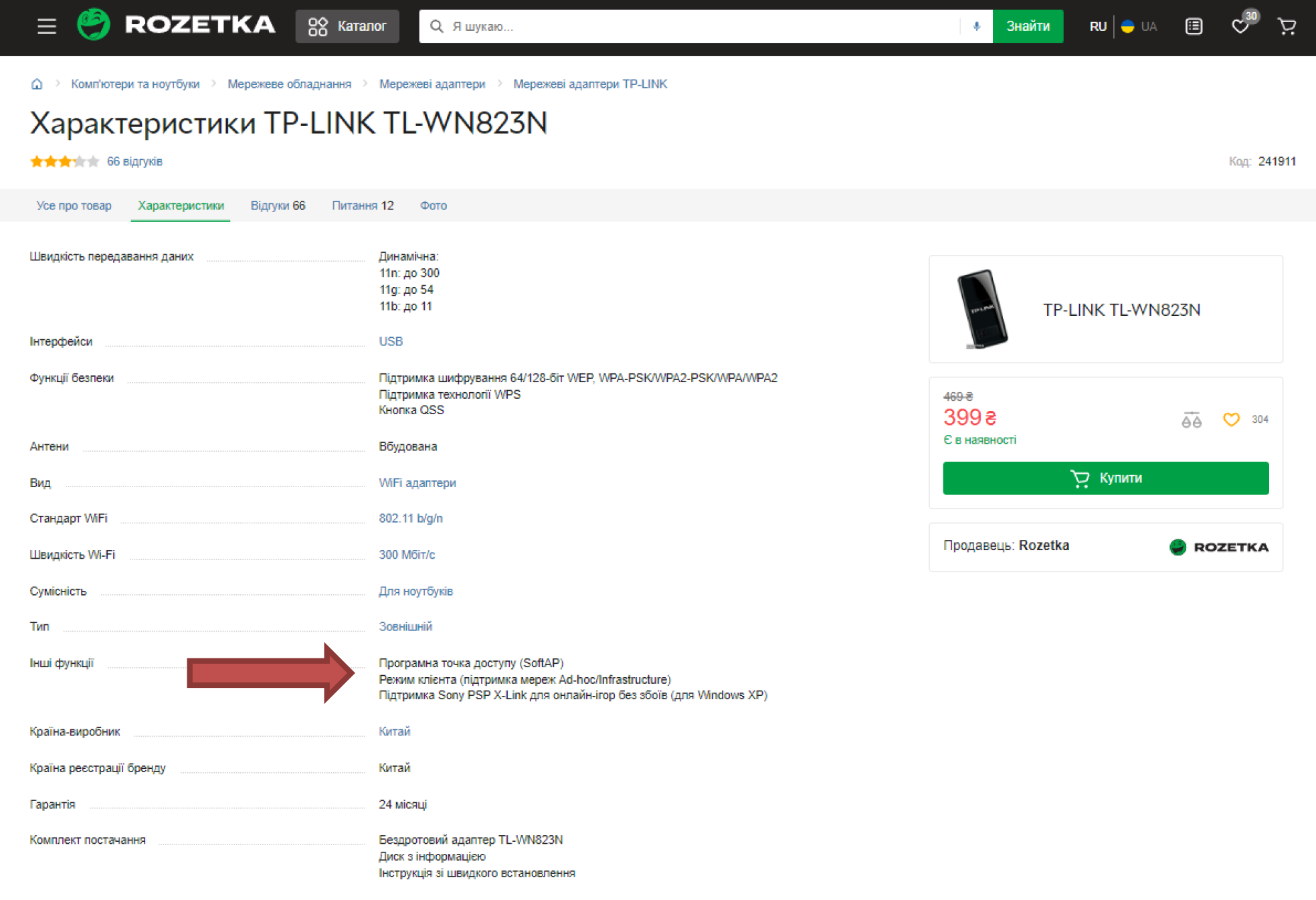Switch to Усе про товар tab
1316x900 pixels.
[x=74, y=205]
